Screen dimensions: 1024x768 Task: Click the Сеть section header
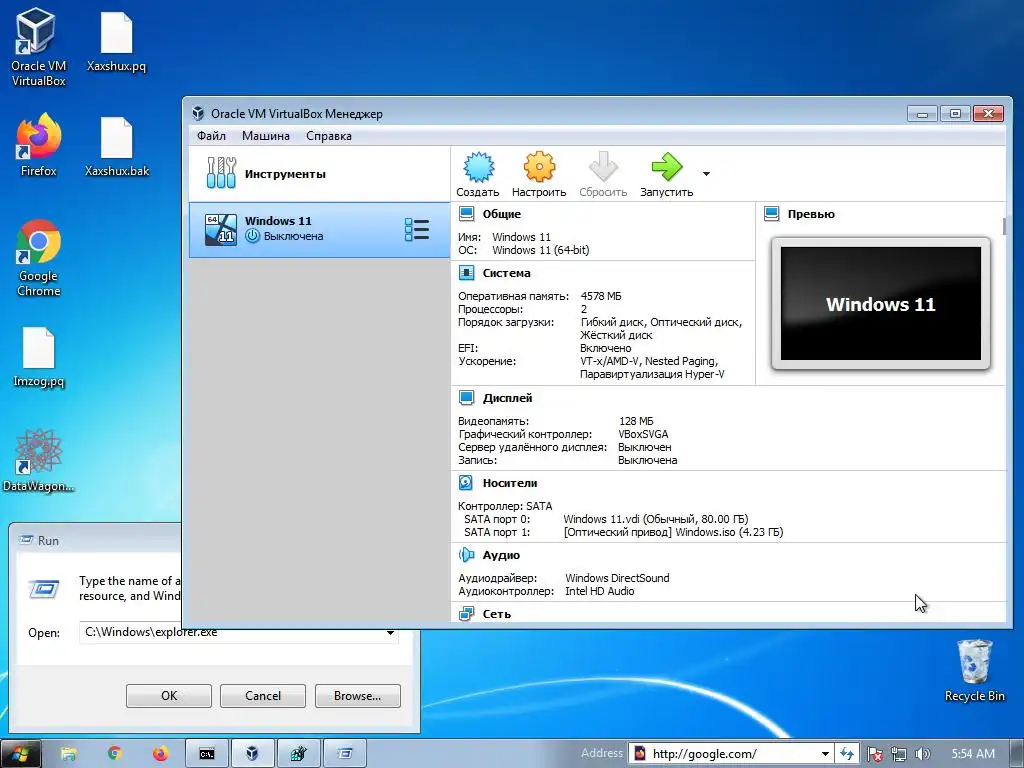(x=496, y=614)
